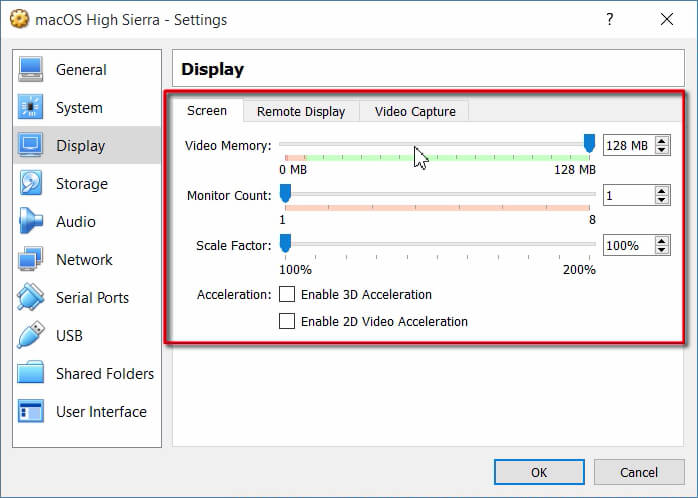The image size is (698, 498).
Task: Increase Monitor Count with up arrow
Action: point(662,190)
